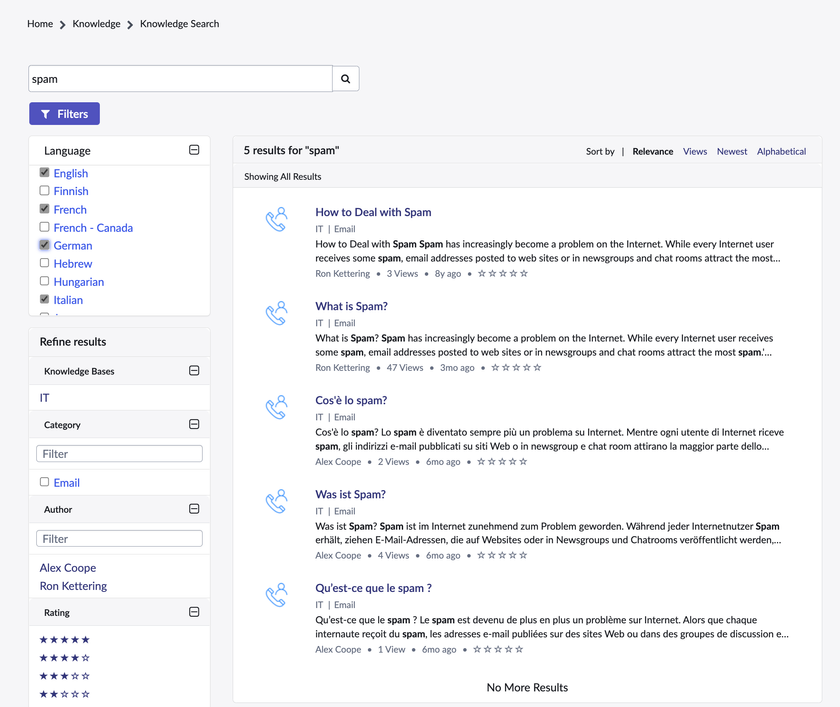Click article icon beside How to Deal with Spam
The height and width of the screenshot is (707, 840).
pos(276,220)
